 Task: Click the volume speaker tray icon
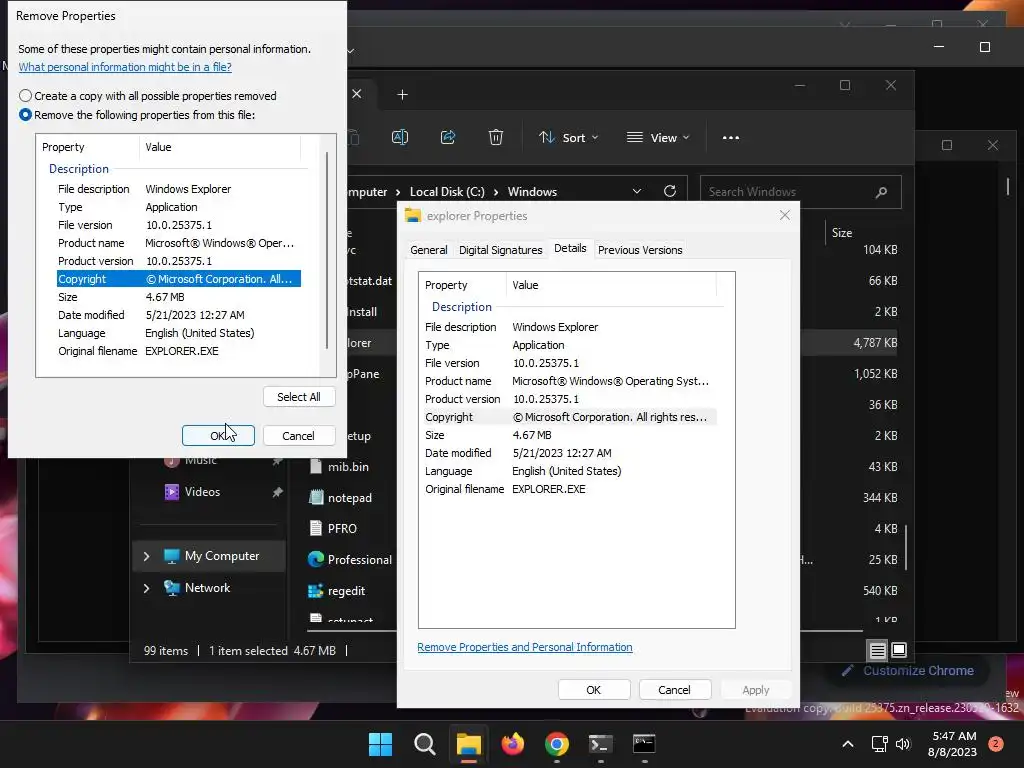click(x=903, y=744)
